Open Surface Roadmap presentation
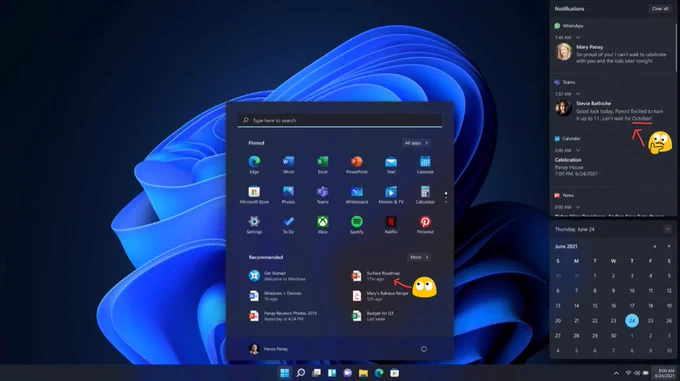Screen dimensions: 680x381 click(x=376, y=276)
